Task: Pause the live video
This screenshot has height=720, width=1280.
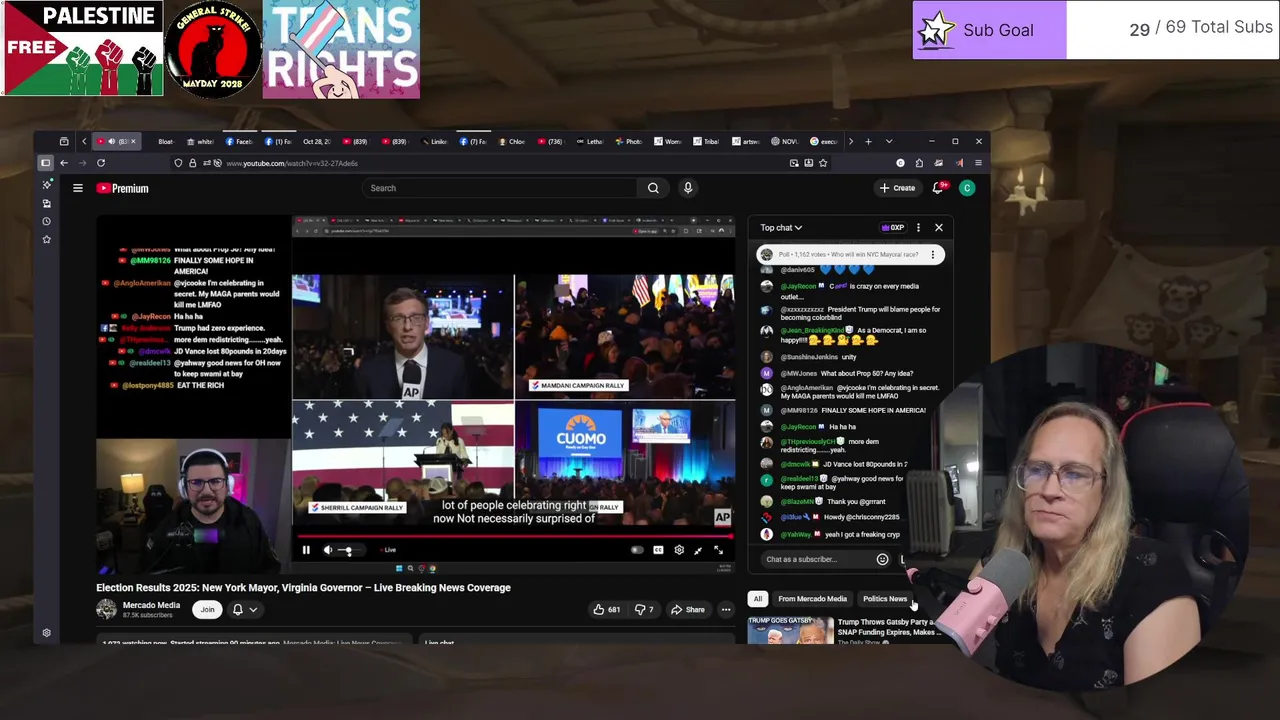Action: [x=306, y=550]
